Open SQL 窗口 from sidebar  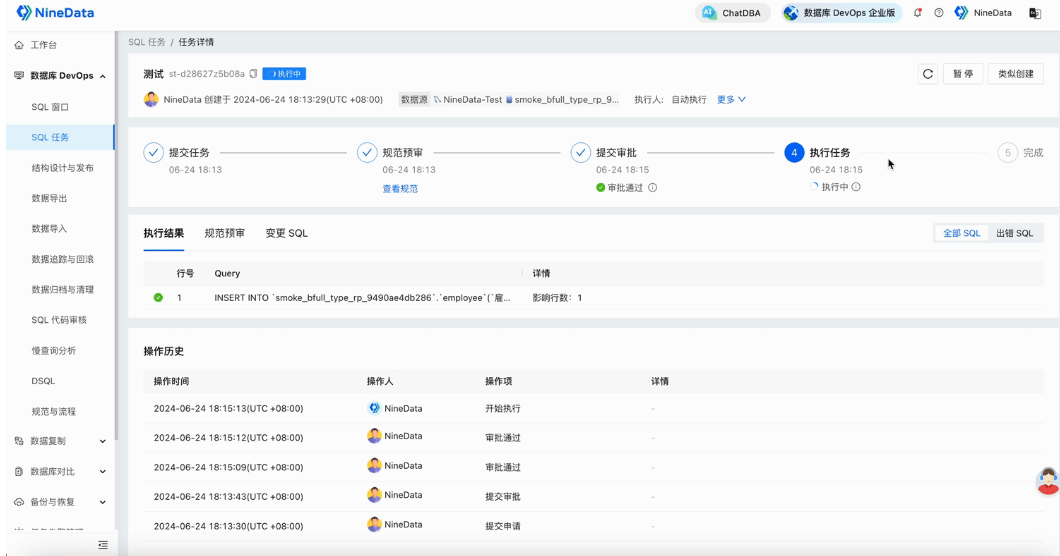click(x=50, y=107)
